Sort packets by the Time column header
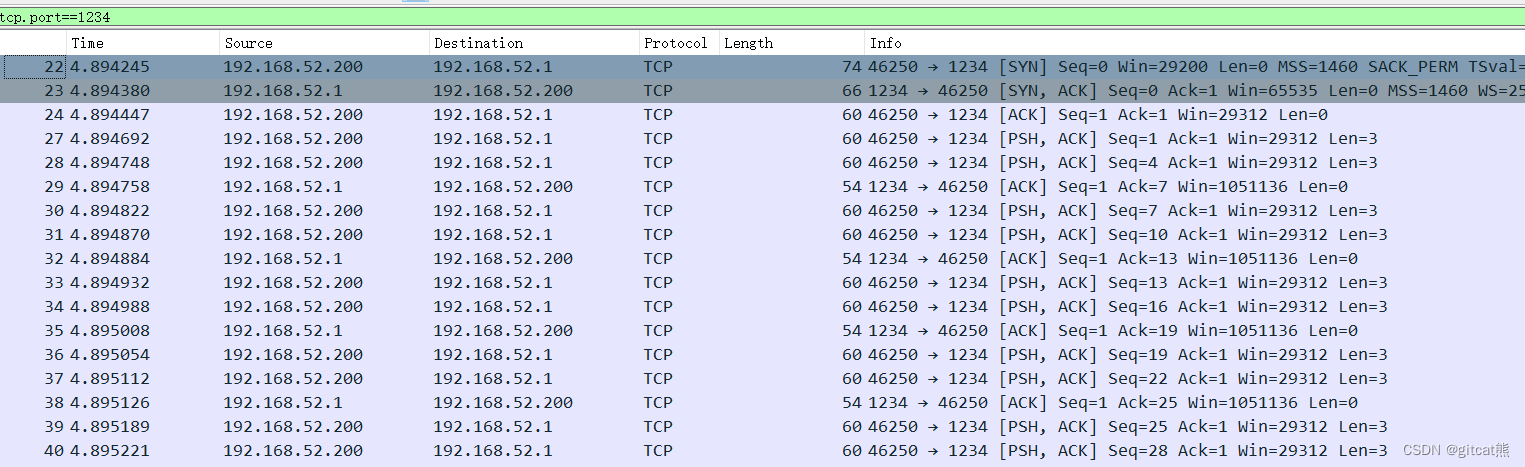This screenshot has width=1525, height=467. (143, 43)
